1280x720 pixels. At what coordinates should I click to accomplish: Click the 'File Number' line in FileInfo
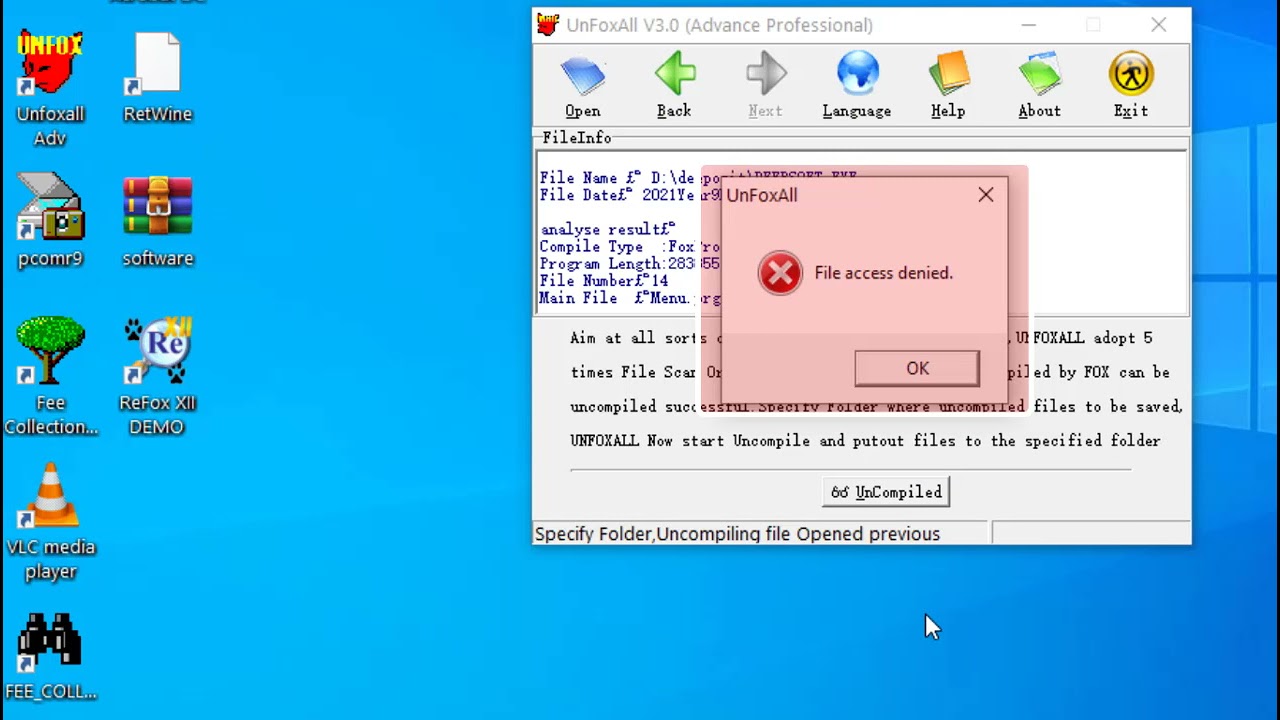pos(603,281)
